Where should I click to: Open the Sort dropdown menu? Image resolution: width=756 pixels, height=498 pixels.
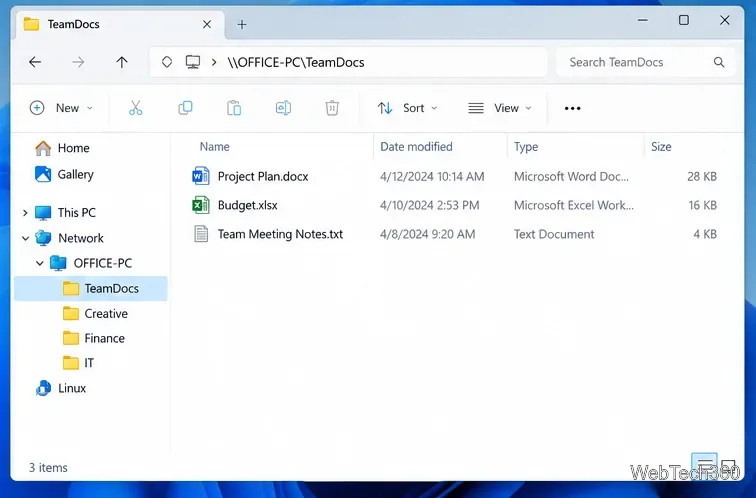tap(407, 108)
